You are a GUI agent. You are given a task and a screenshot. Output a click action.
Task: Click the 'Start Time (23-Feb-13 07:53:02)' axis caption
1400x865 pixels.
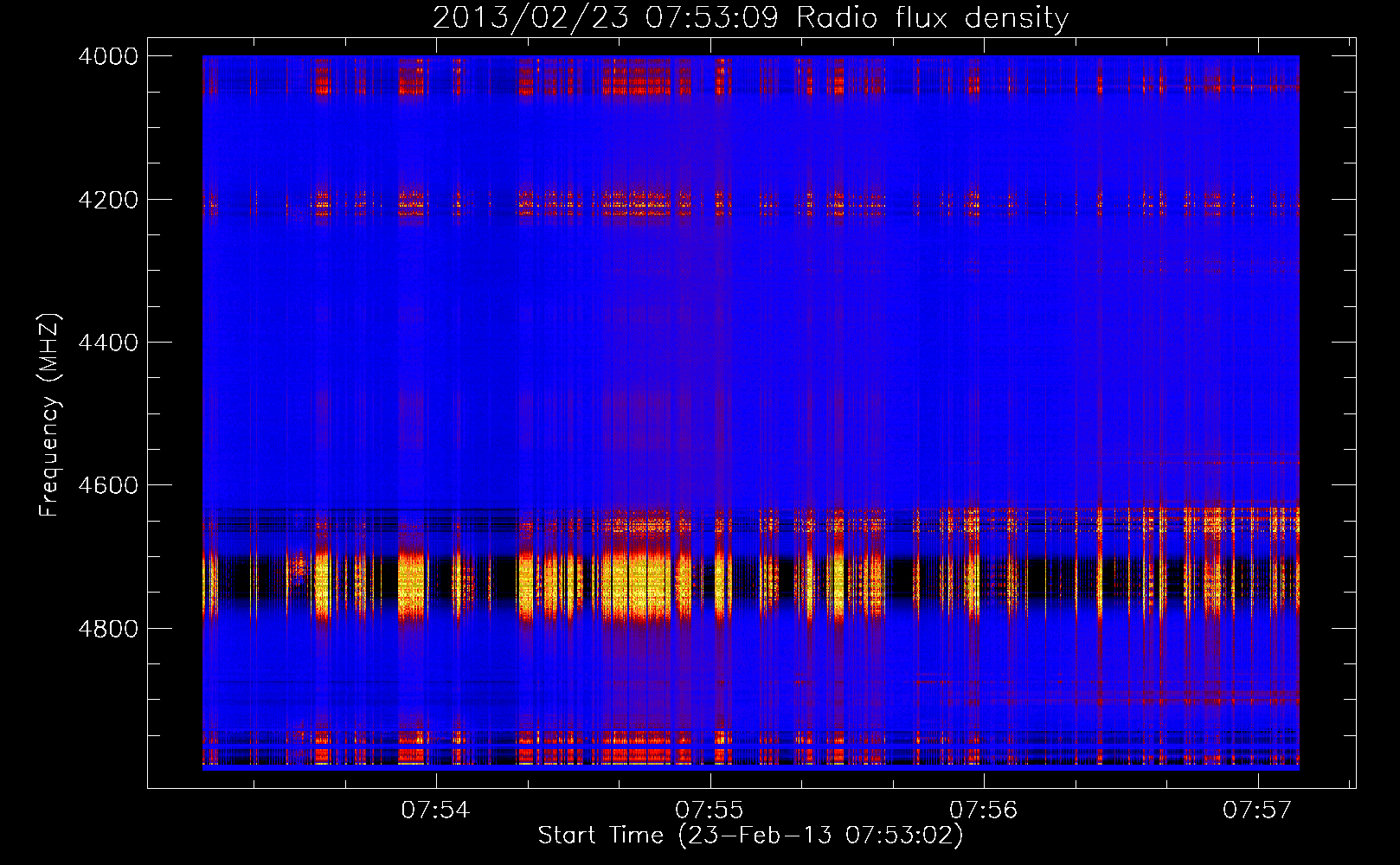[750, 836]
